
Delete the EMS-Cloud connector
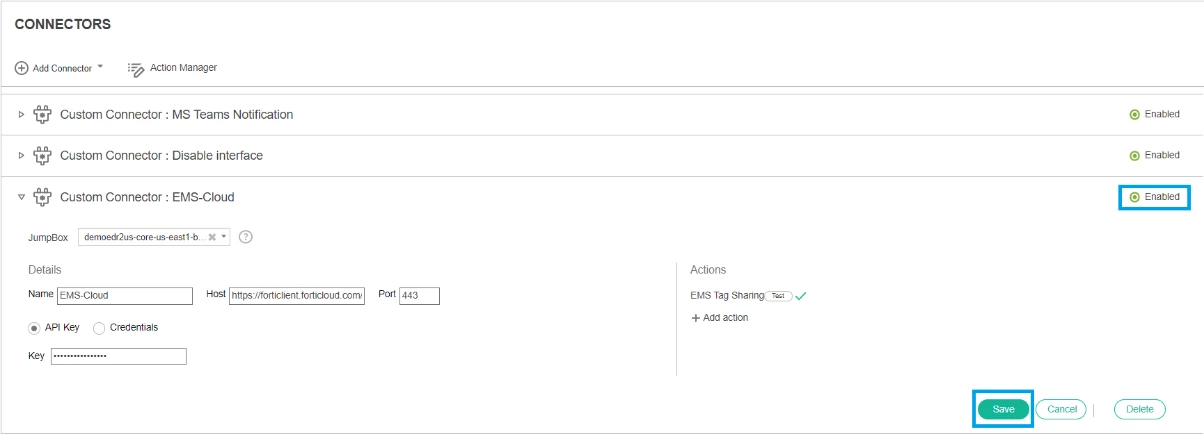click(x=1139, y=409)
